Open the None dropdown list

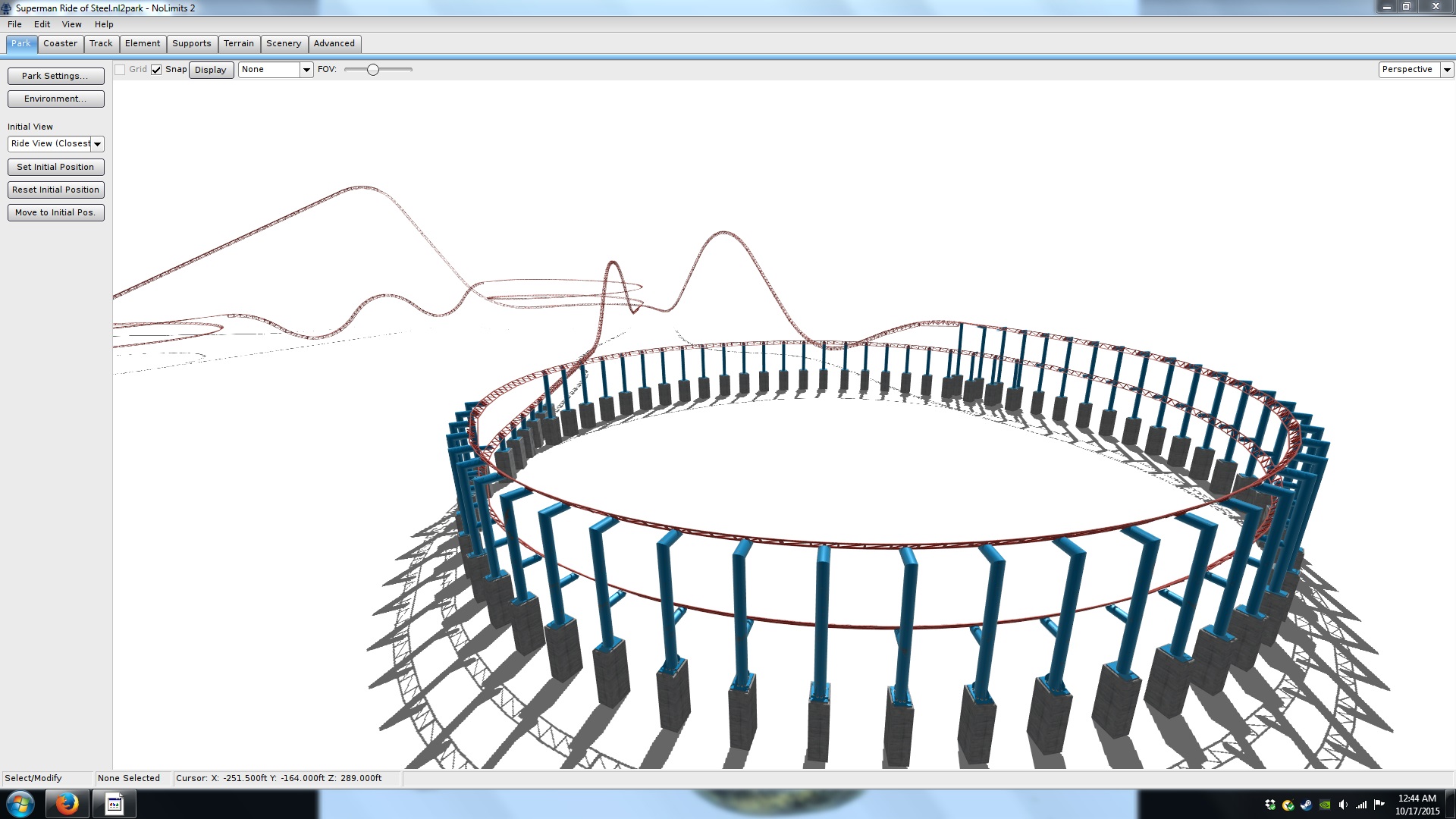(275, 70)
